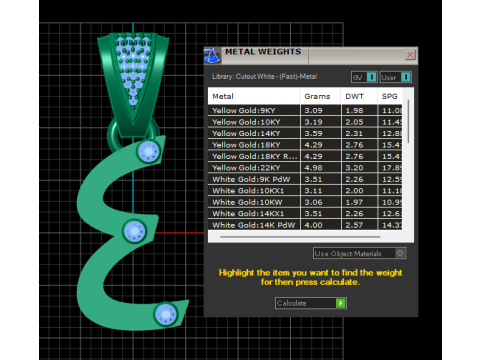The width and height of the screenshot is (480, 360).
Task: Select the White Gold:10KW row
Action: click(x=305, y=202)
